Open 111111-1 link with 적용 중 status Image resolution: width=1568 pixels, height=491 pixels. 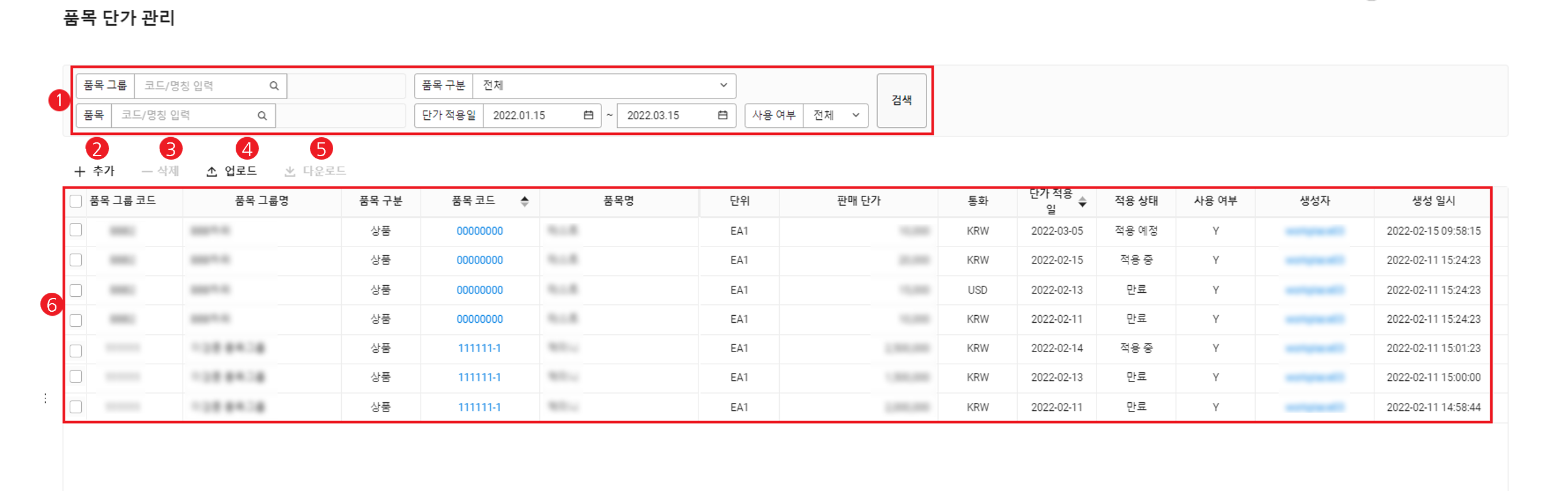click(479, 349)
